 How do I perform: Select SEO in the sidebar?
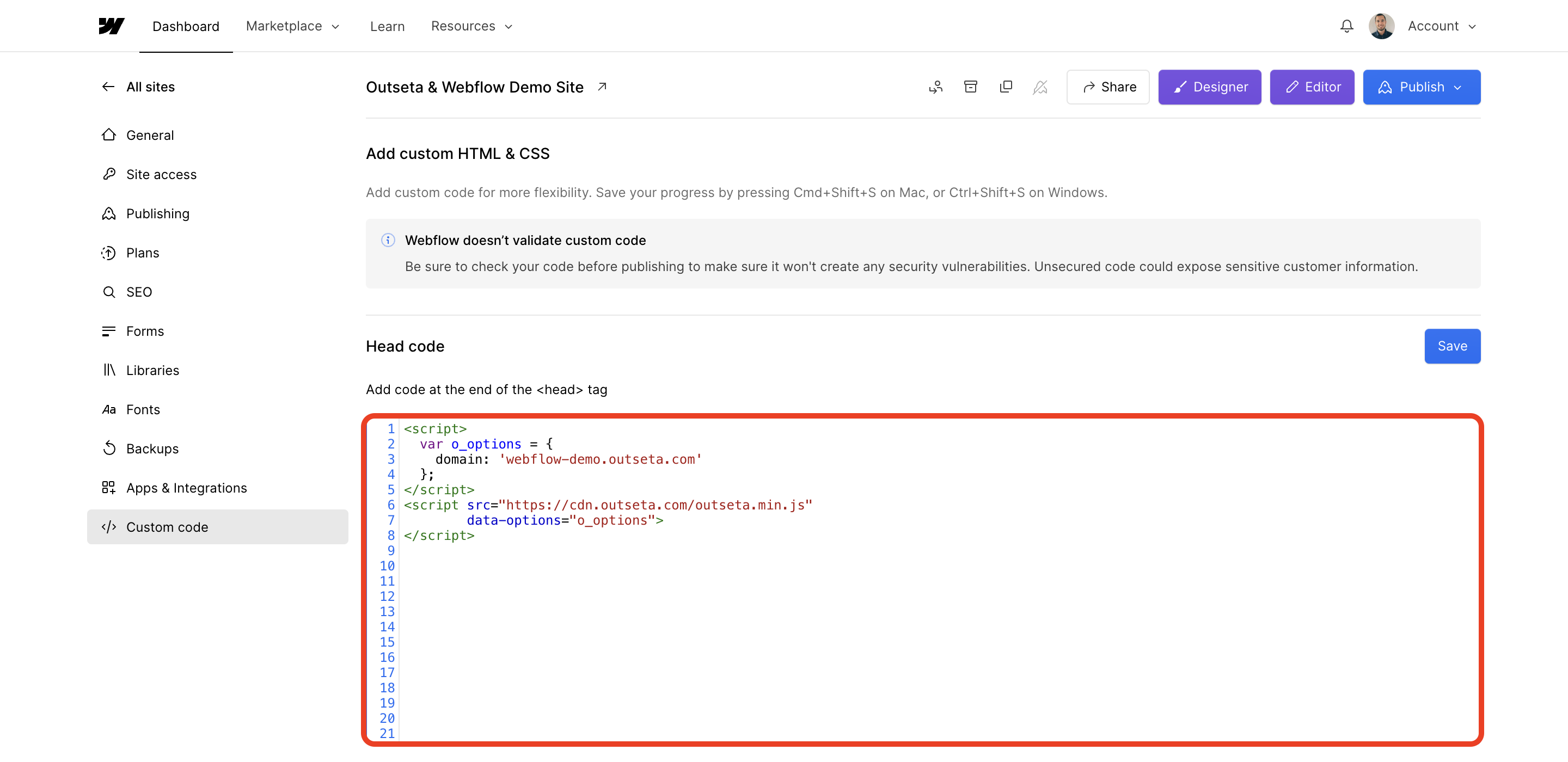coord(139,292)
